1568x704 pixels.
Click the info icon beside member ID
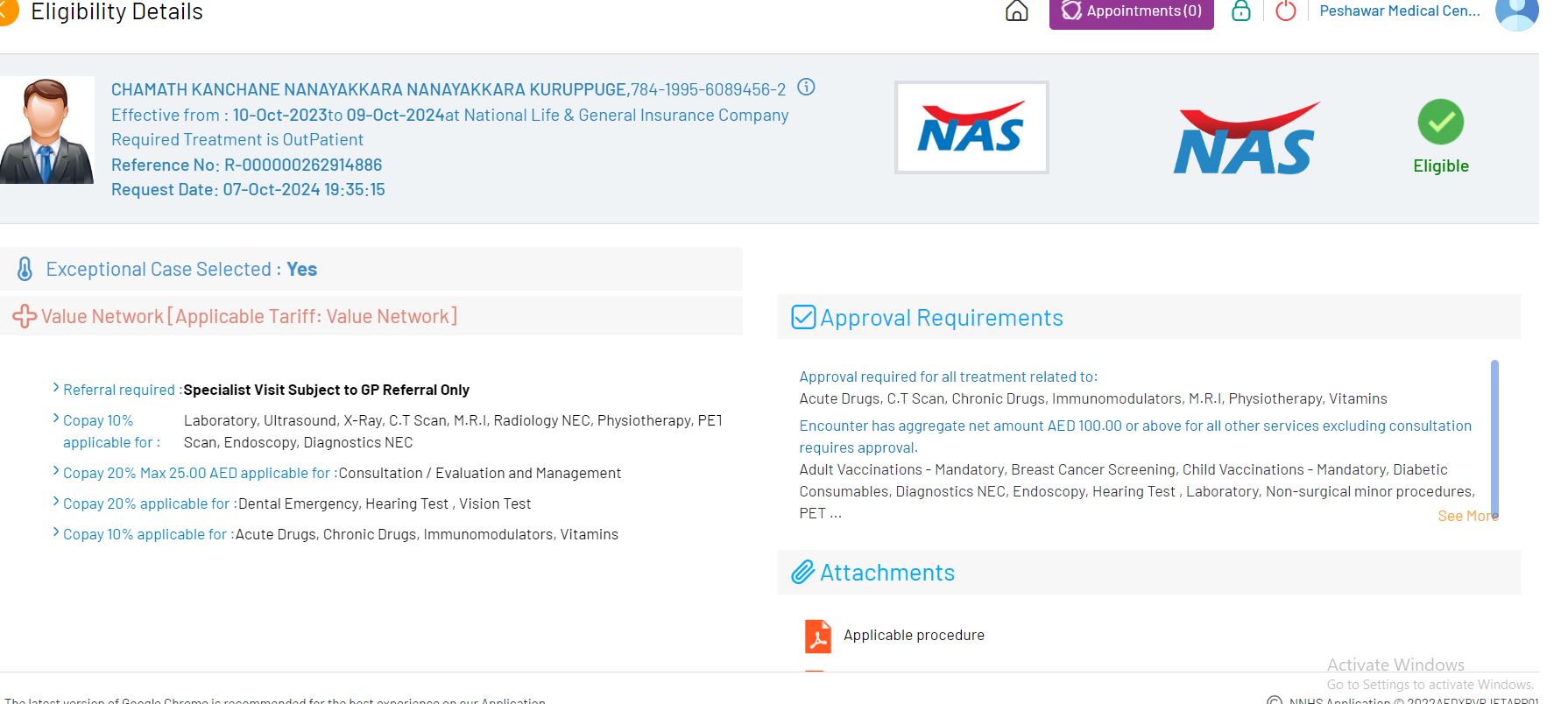click(x=806, y=88)
